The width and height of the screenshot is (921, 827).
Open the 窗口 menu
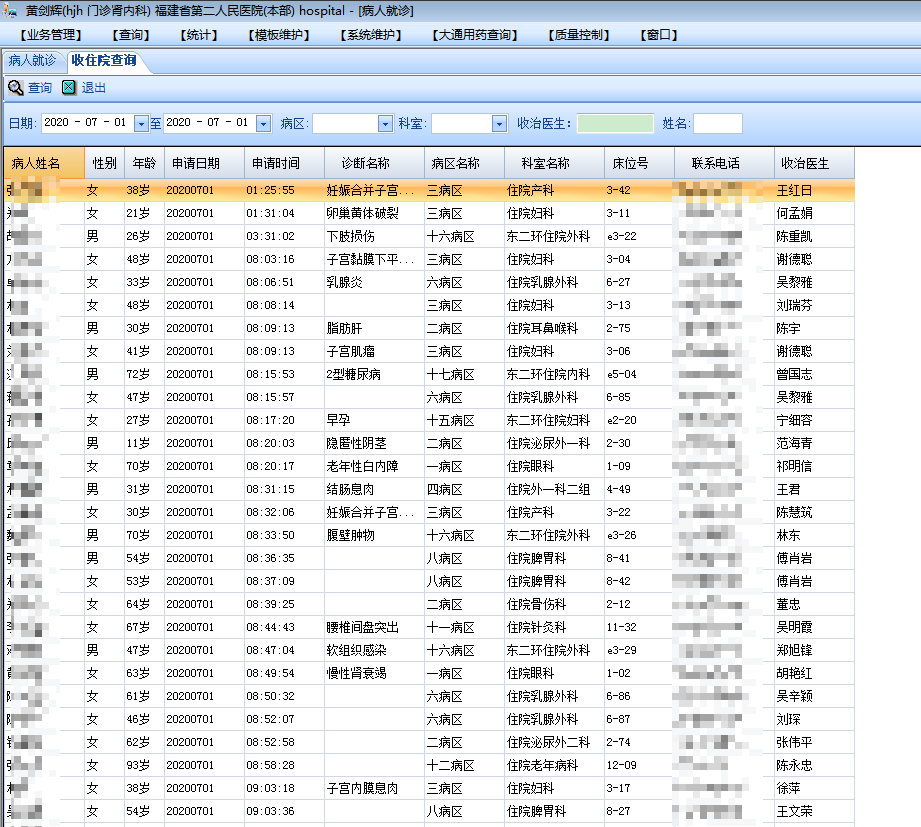pyautogui.click(x=658, y=35)
